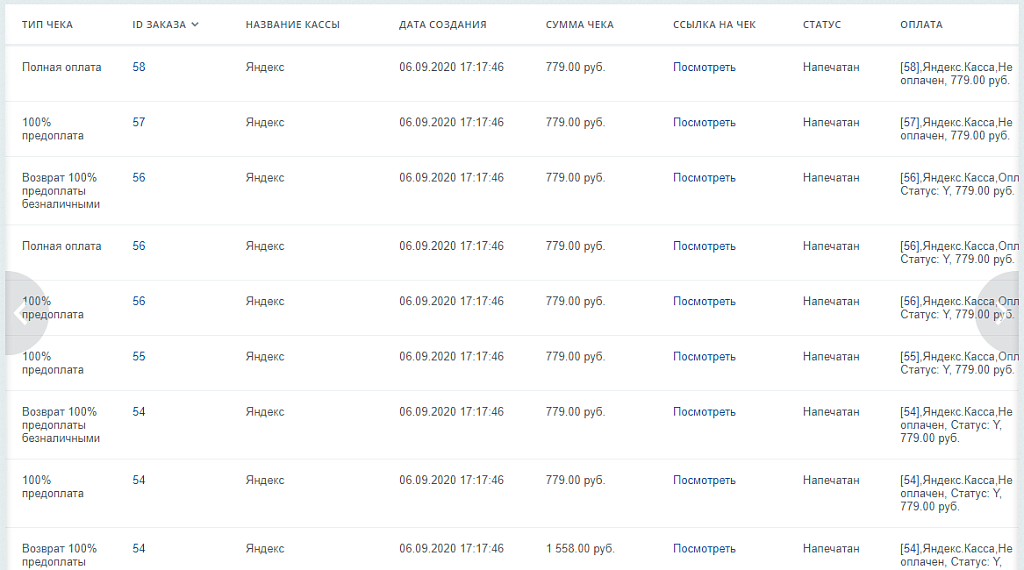Click the ДАТА СОЗДАНИЯ column header
This screenshot has width=1024, height=570.
click(x=442, y=25)
